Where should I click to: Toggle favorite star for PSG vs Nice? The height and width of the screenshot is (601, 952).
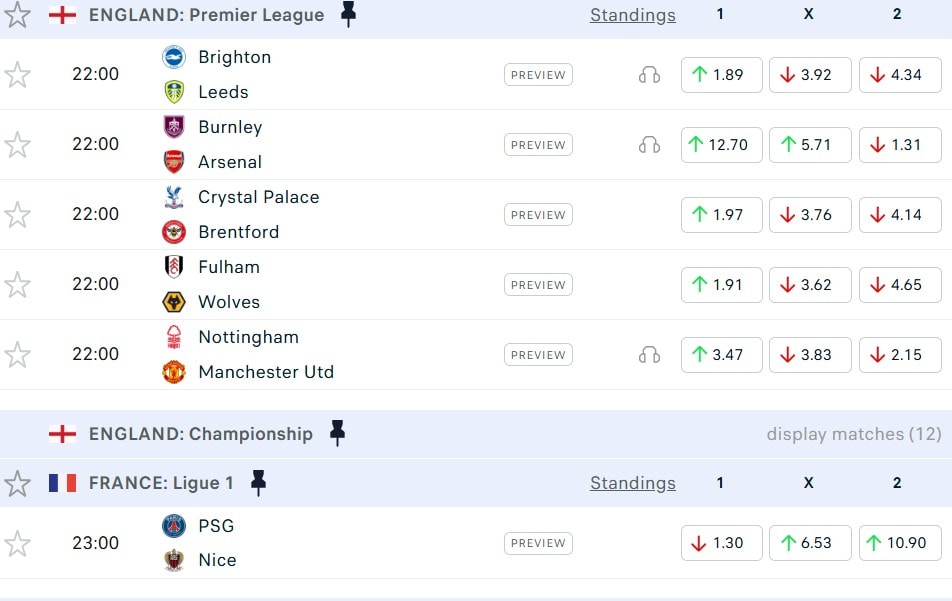18,544
